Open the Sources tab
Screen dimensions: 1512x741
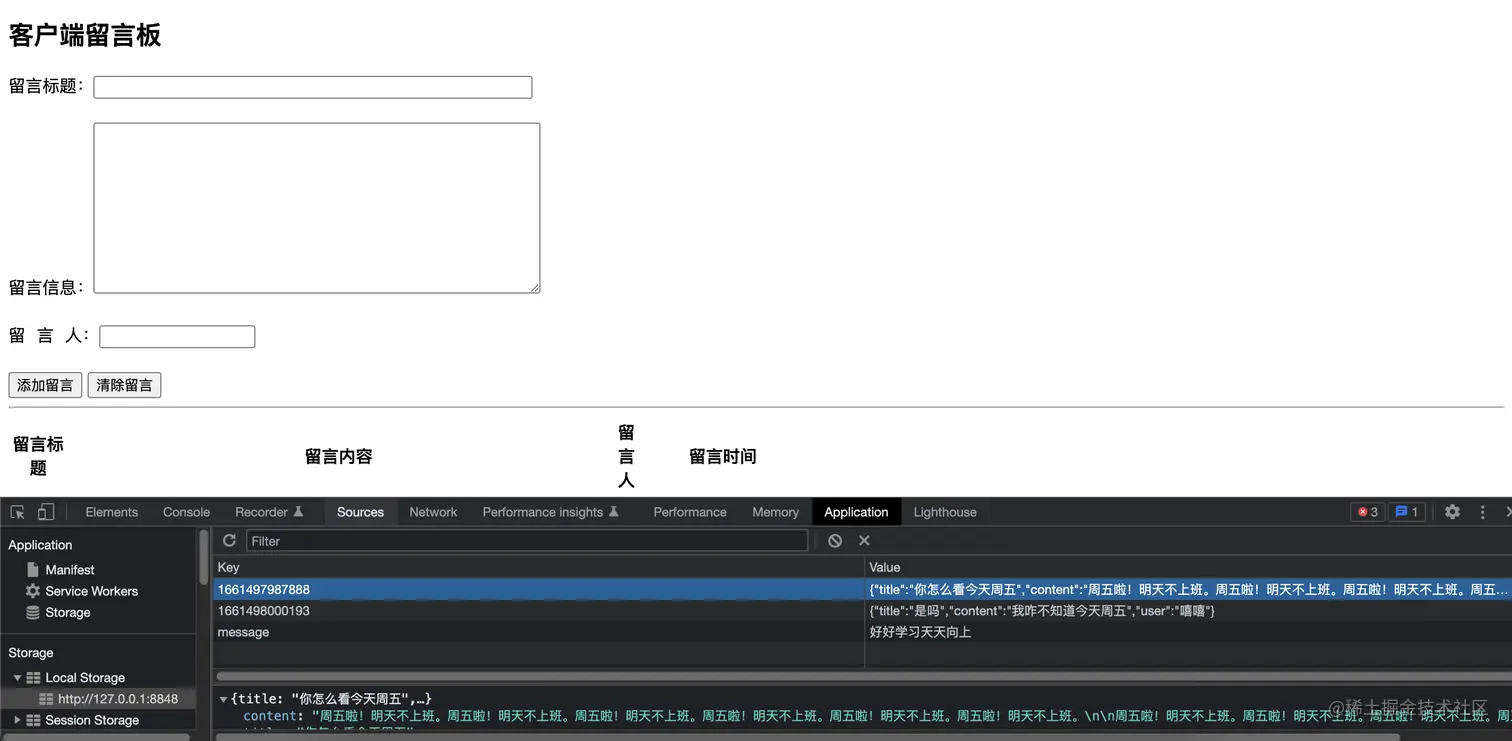point(360,512)
